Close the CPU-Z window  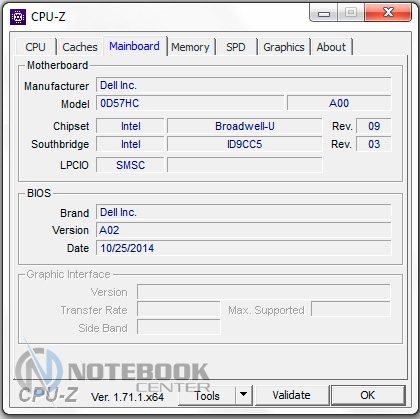click(x=388, y=13)
